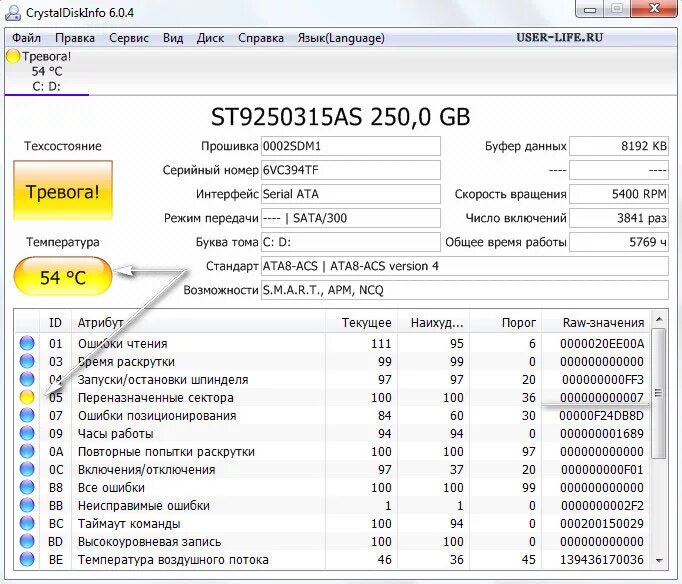Open the Сервис menu
This screenshot has height=584, width=682.
(x=129, y=38)
